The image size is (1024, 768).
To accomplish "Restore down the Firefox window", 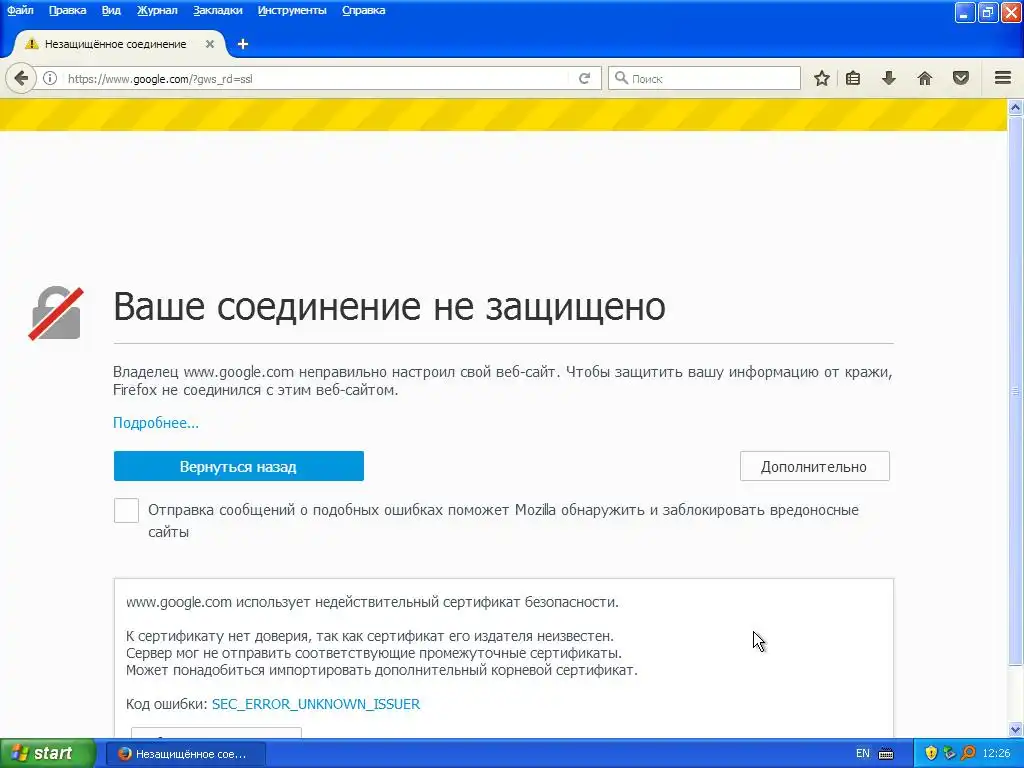I will [x=988, y=12].
